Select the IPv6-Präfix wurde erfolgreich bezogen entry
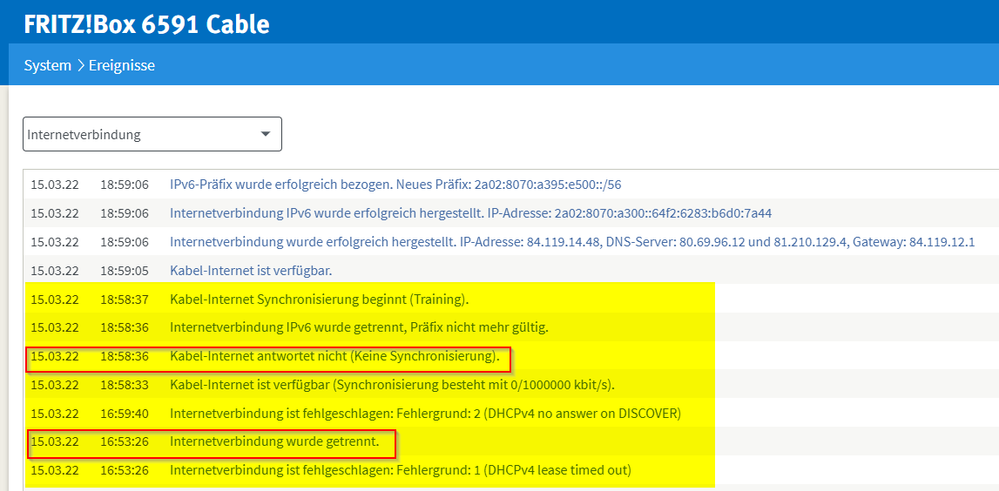This screenshot has width=999, height=491. coord(512,185)
